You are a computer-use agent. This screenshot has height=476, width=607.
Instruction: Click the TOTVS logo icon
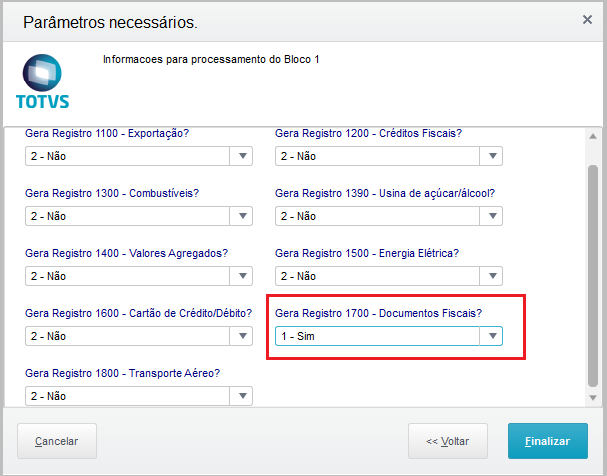coord(43,82)
